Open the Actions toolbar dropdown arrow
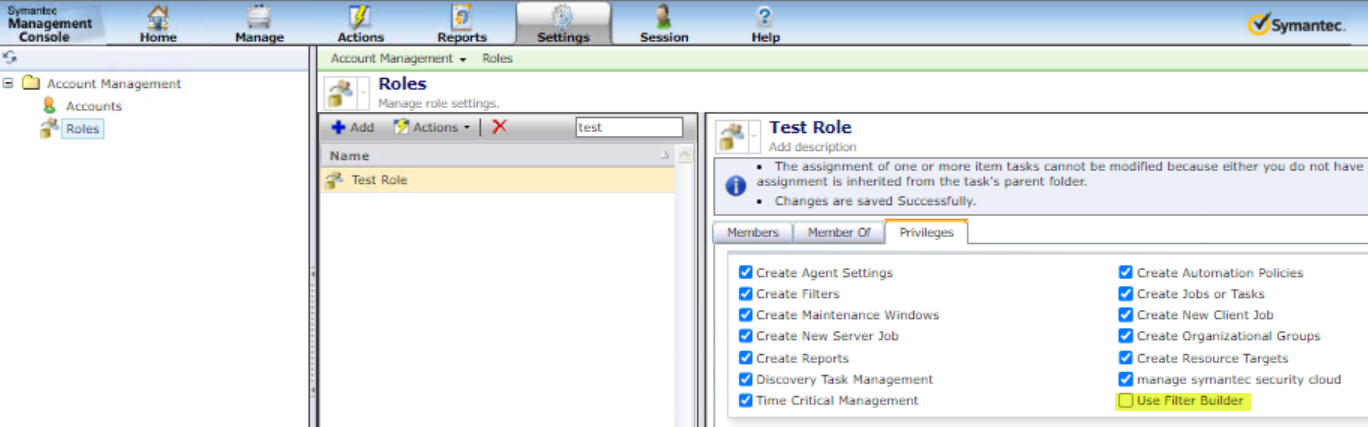Image resolution: width=1368 pixels, height=427 pixels. click(x=467, y=128)
